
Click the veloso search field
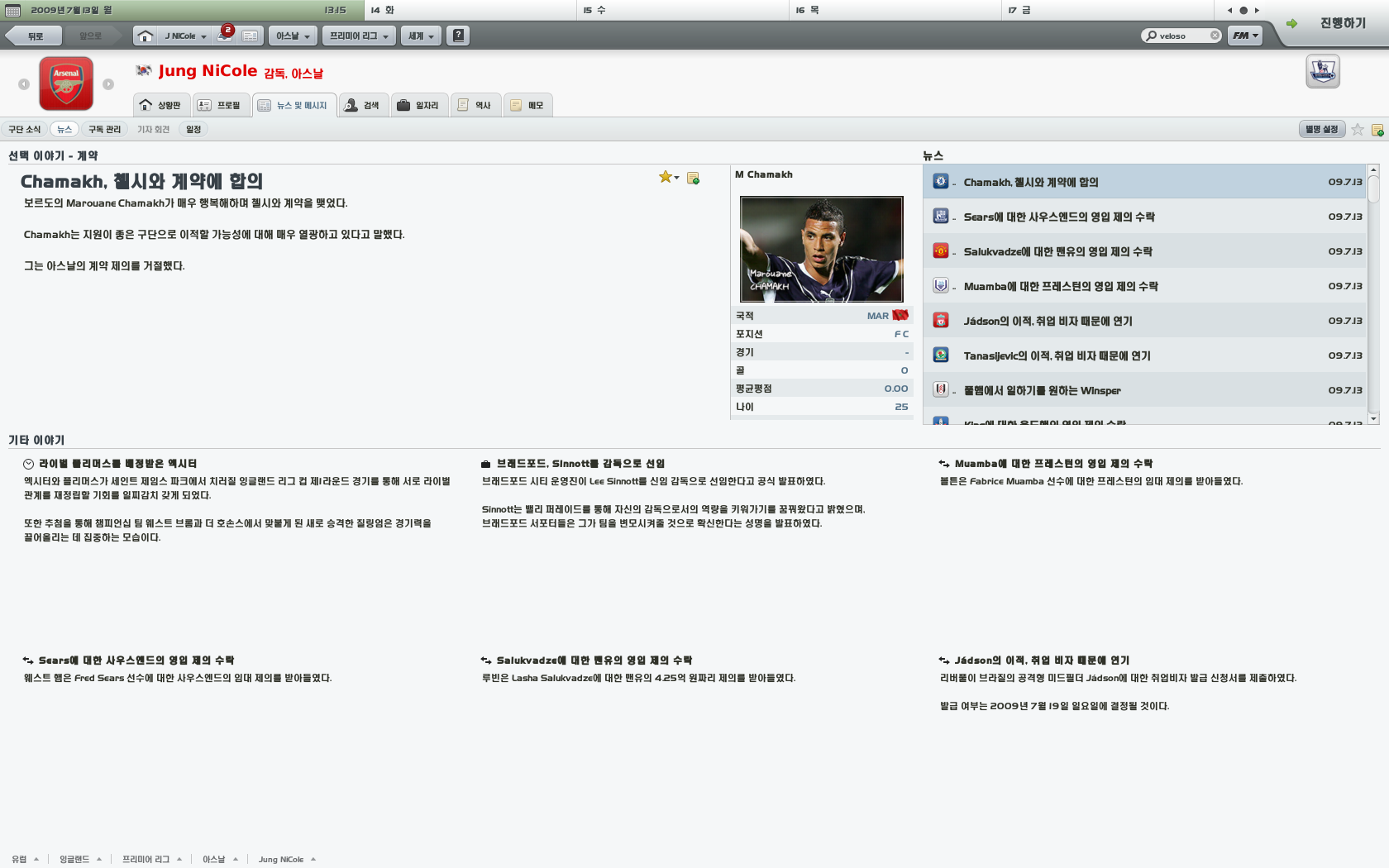(x=1182, y=36)
